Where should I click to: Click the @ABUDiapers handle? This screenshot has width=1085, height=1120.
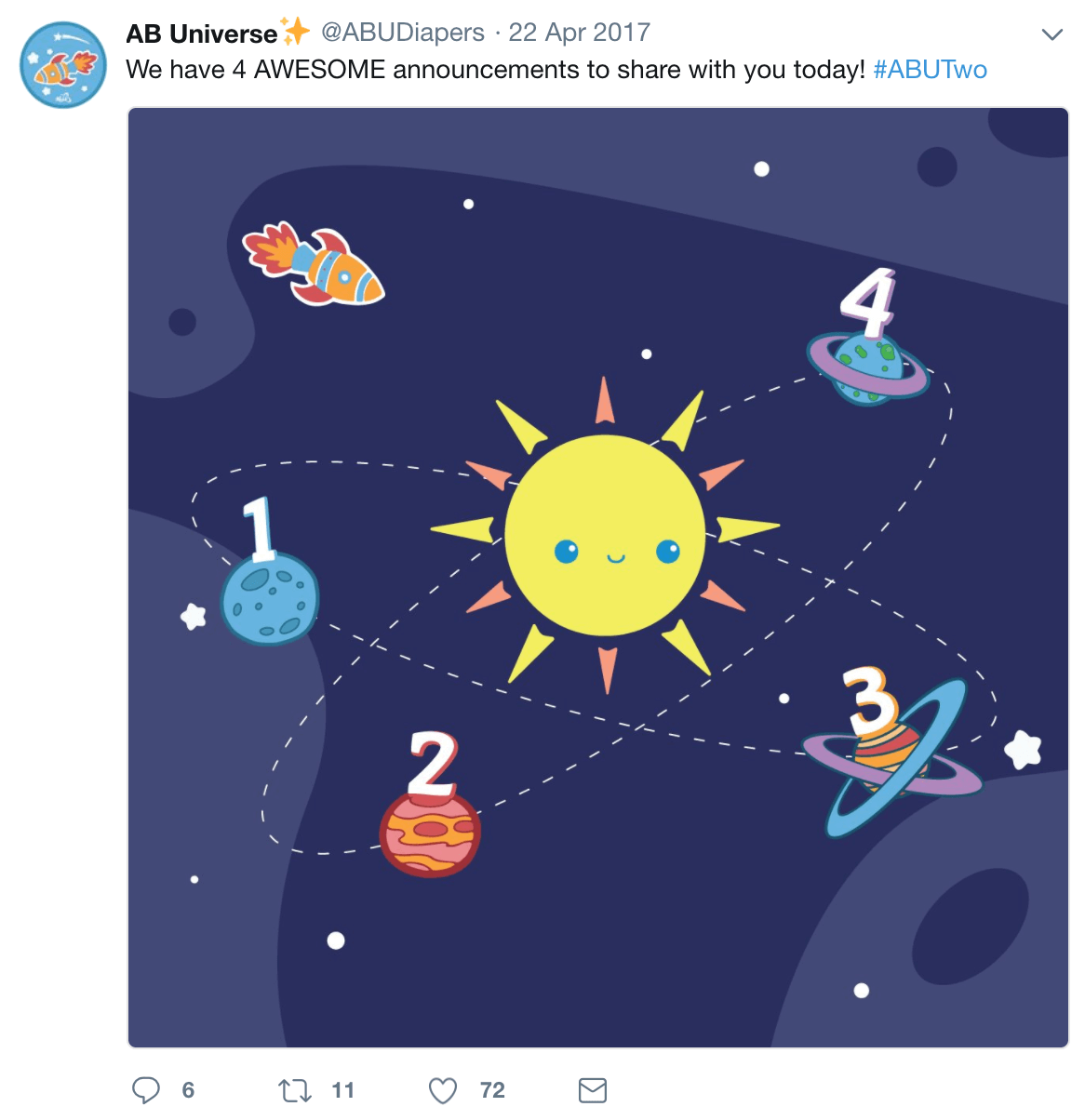tap(403, 33)
